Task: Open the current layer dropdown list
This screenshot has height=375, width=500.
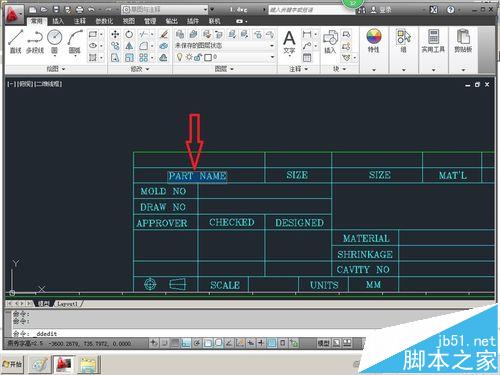Action: click(225, 57)
